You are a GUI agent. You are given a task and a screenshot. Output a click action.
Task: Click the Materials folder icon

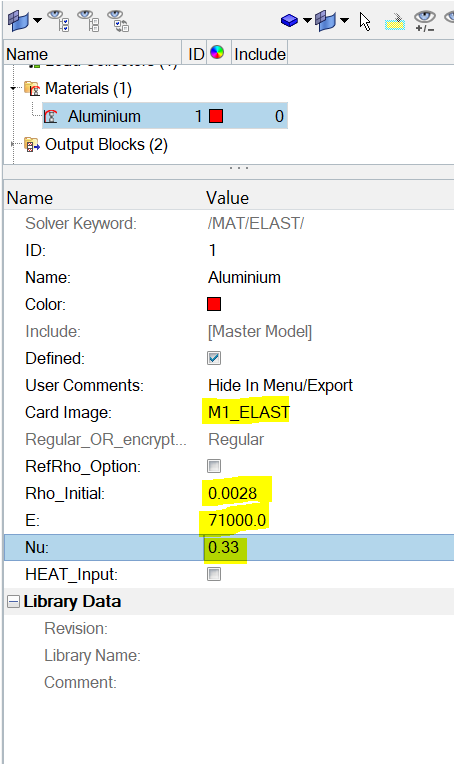[32, 89]
